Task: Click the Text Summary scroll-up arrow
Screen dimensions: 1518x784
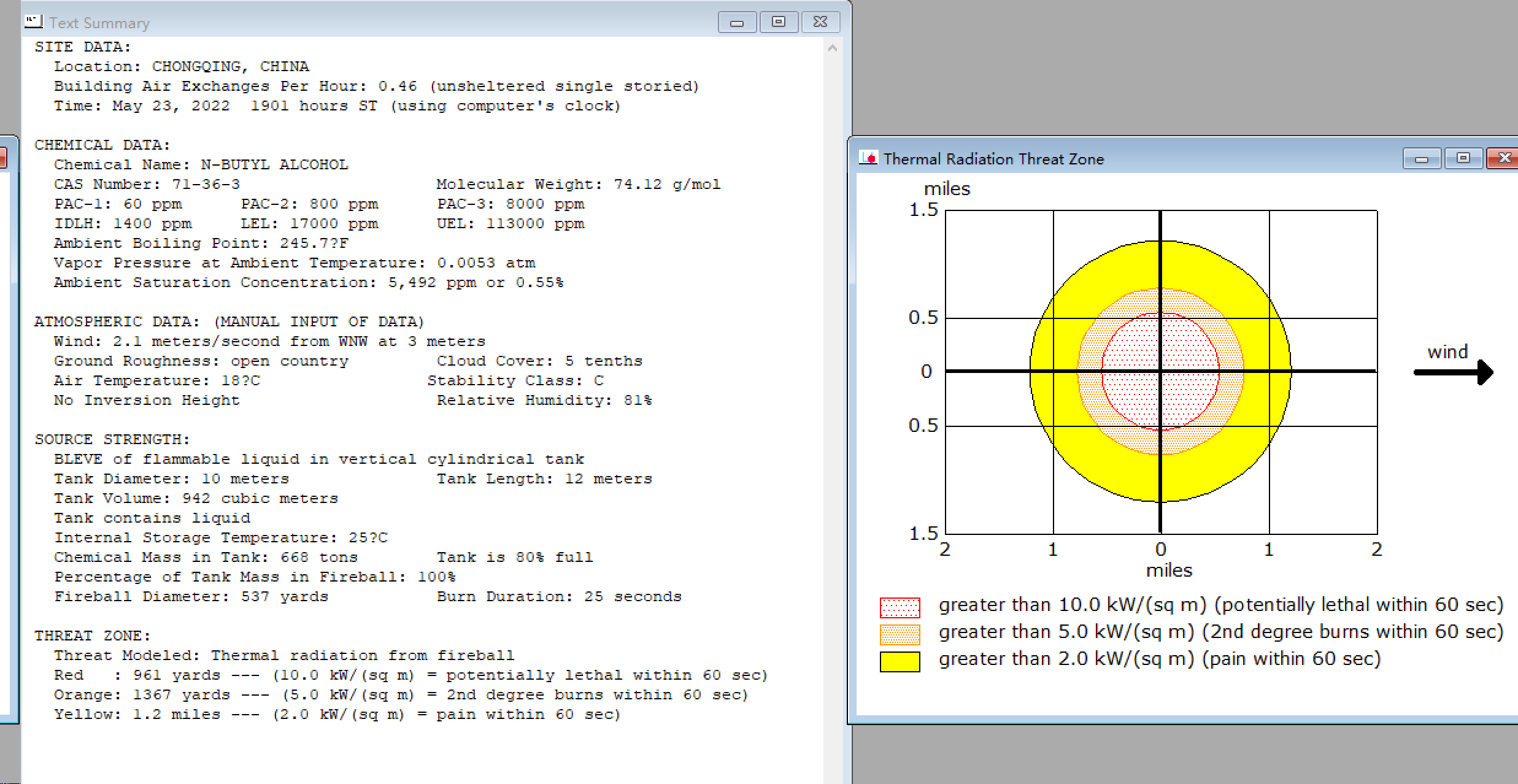Action: 833,48
